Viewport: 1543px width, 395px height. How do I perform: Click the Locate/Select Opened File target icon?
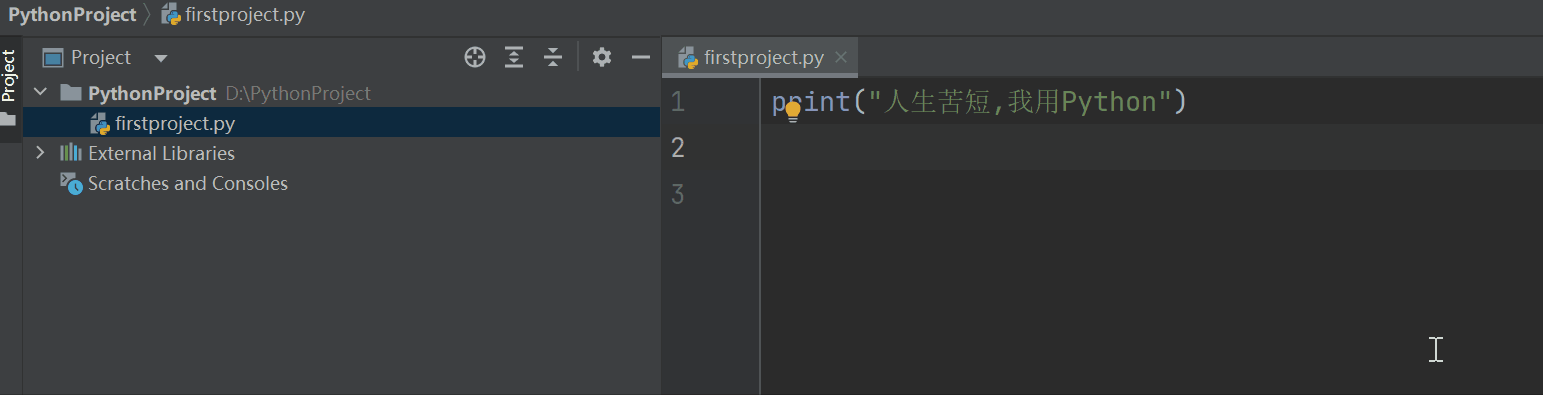pyautogui.click(x=475, y=57)
